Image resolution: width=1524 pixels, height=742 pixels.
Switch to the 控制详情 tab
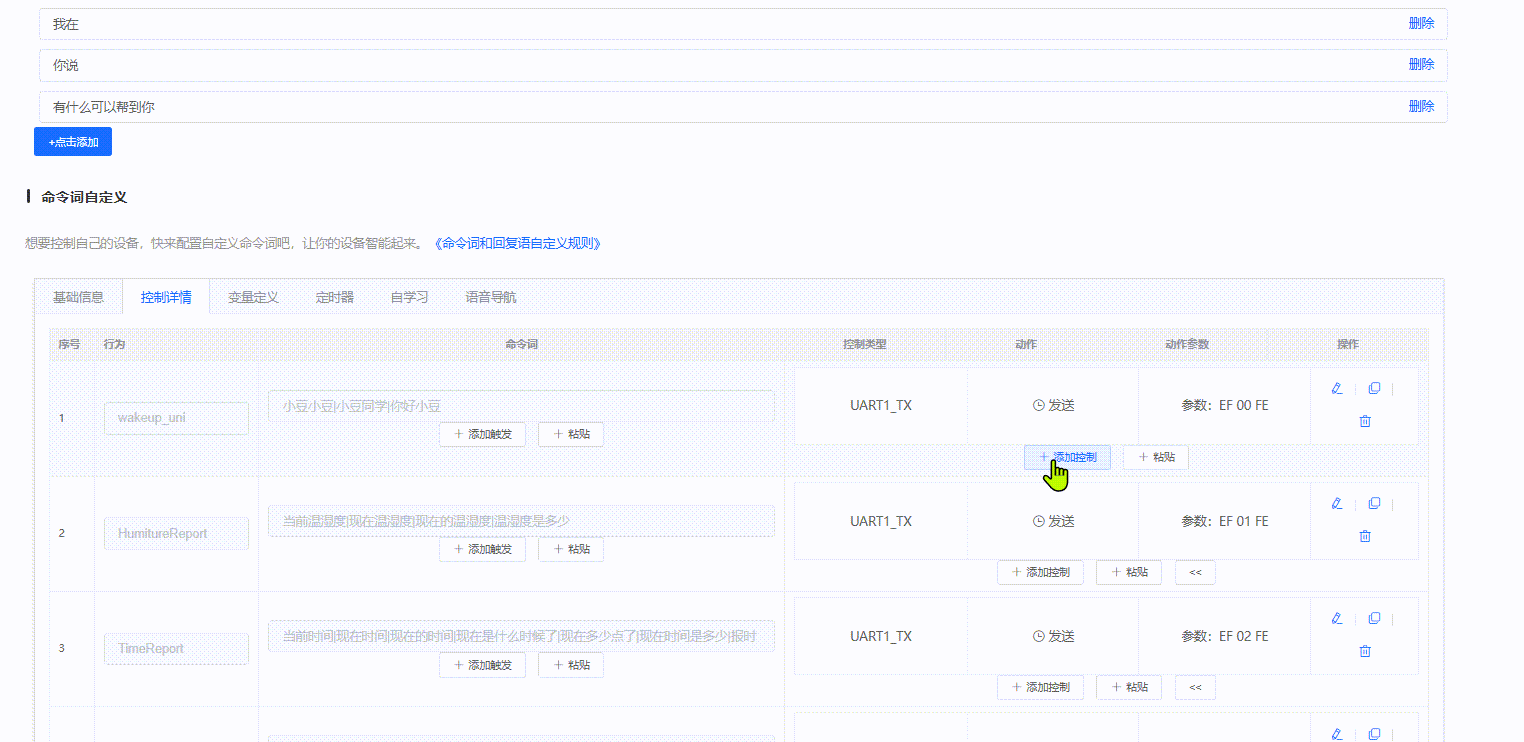[x=166, y=297]
